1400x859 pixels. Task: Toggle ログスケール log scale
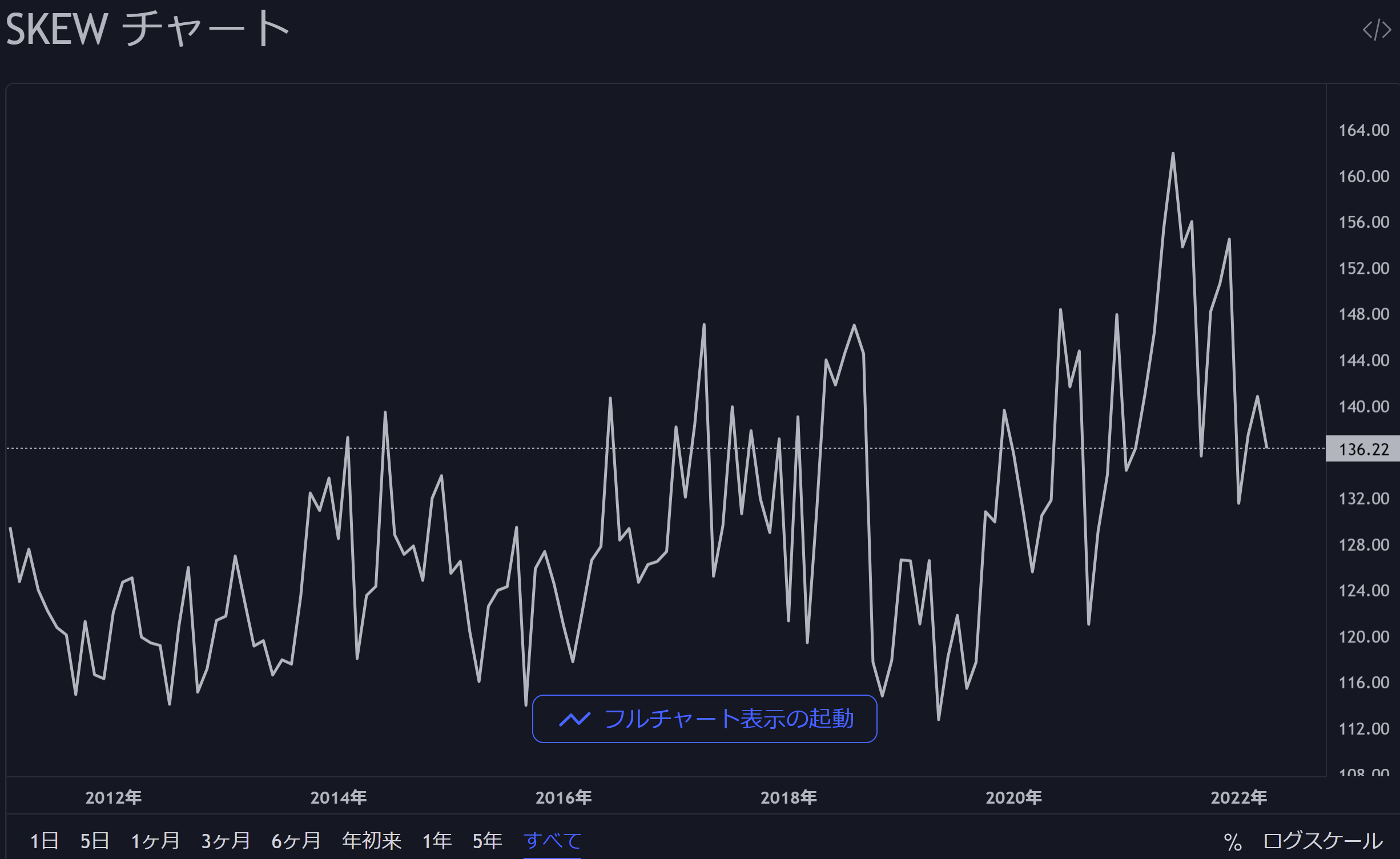[1323, 841]
